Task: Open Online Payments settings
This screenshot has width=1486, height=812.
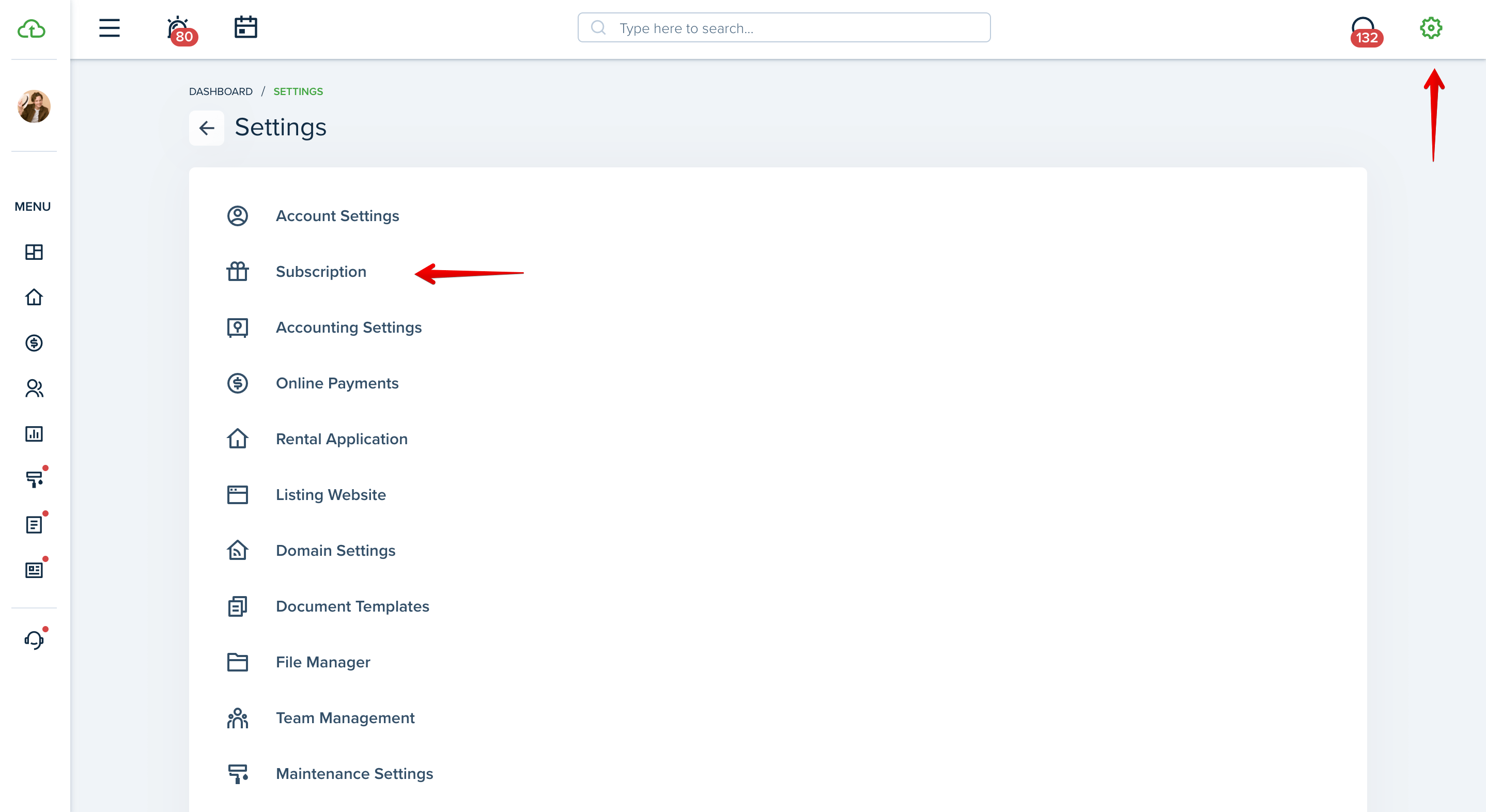Action: tap(337, 383)
